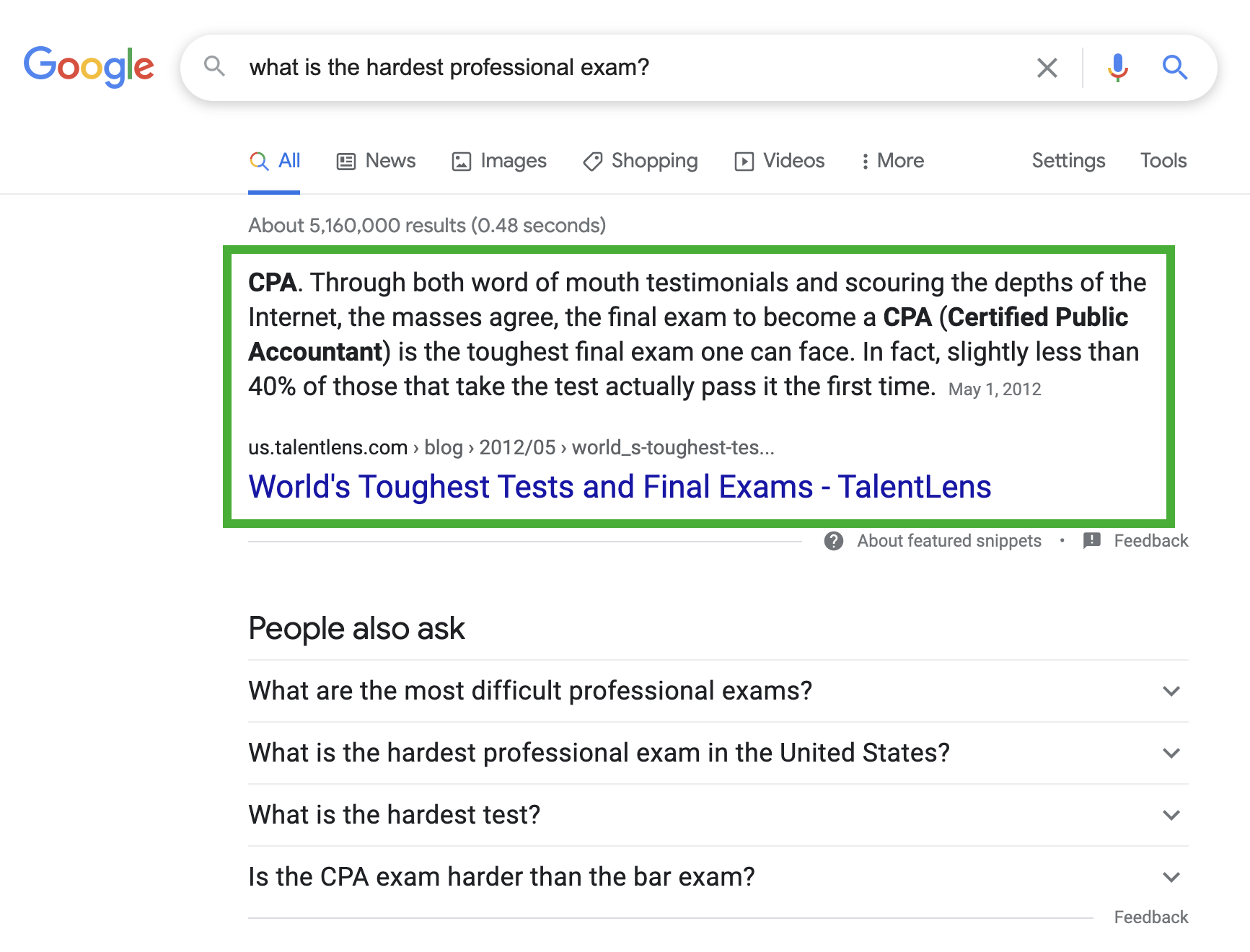Image resolution: width=1250 pixels, height=952 pixels.
Task: Switch to the Images tab
Action: click(x=499, y=161)
